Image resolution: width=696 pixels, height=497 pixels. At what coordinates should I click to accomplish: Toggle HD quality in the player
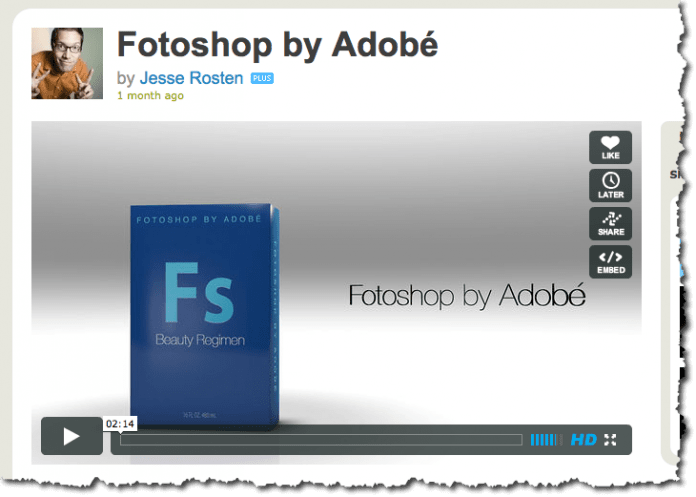point(583,440)
